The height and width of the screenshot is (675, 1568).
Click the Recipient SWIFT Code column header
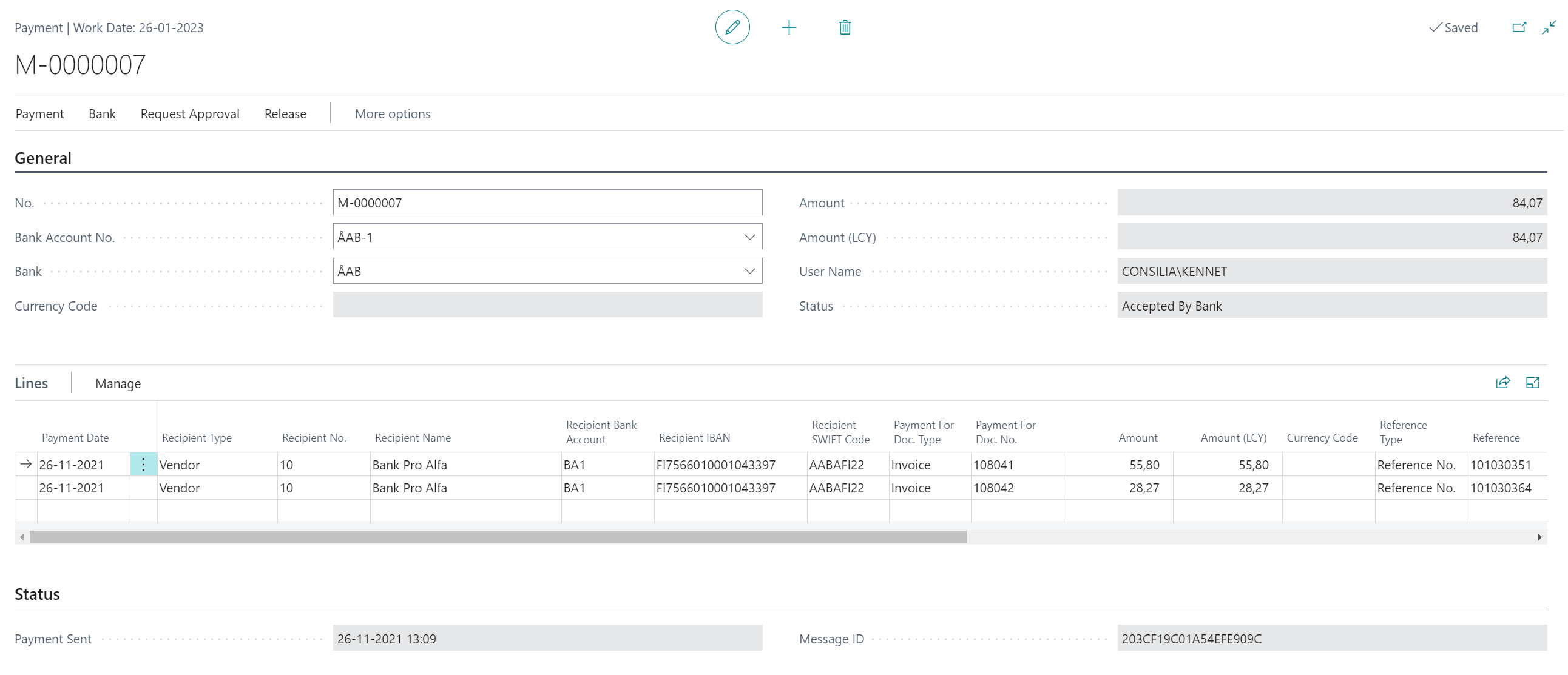pos(840,432)
